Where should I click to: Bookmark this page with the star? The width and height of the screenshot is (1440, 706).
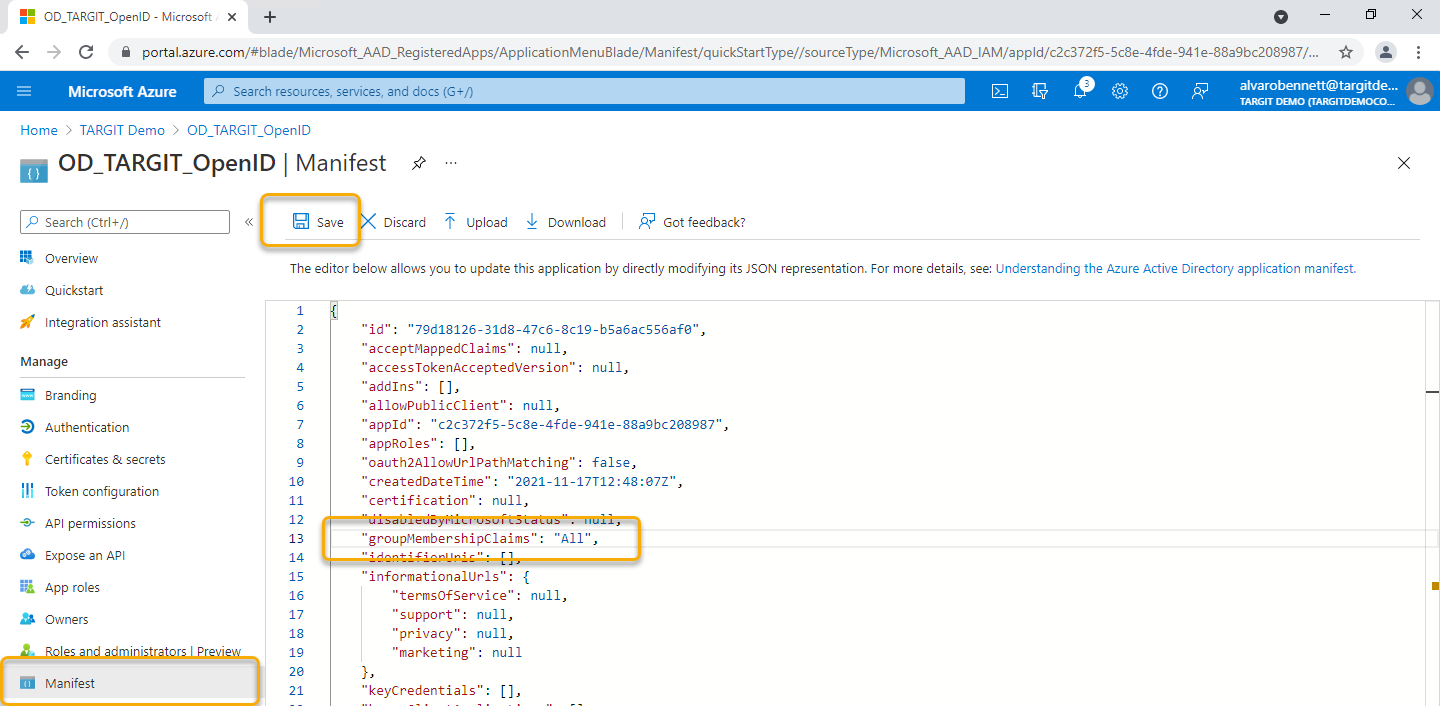click(x=1346, y=52)
